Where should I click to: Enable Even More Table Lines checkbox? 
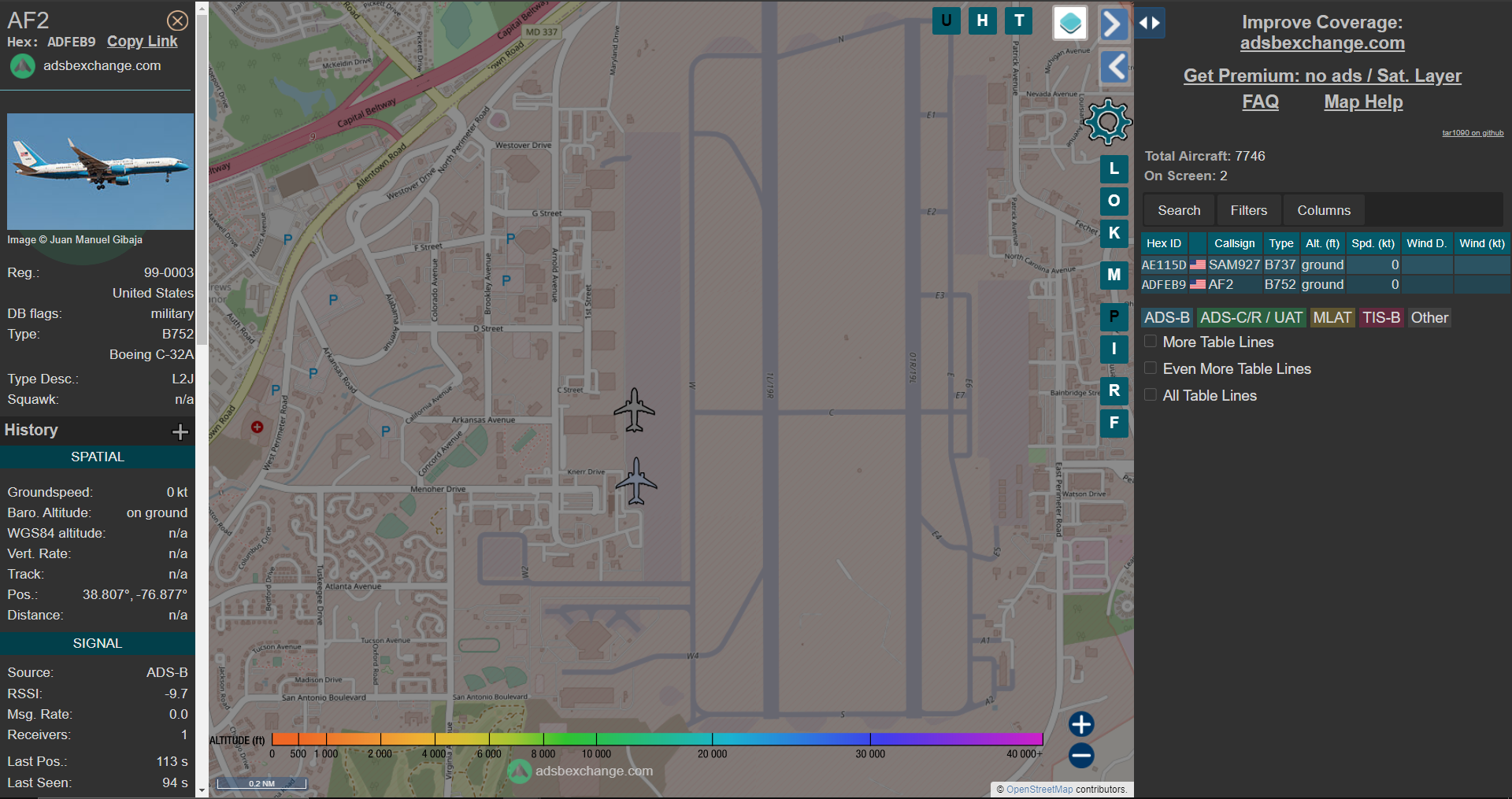click(x=1151, y=368)
